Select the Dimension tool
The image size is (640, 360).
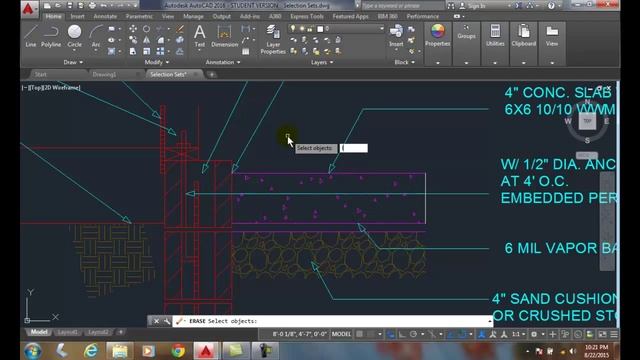(224, 36)
